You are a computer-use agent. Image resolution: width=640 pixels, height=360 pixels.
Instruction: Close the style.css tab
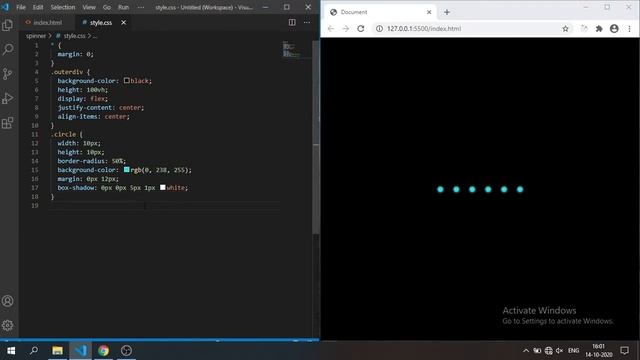tap(123, 22)
